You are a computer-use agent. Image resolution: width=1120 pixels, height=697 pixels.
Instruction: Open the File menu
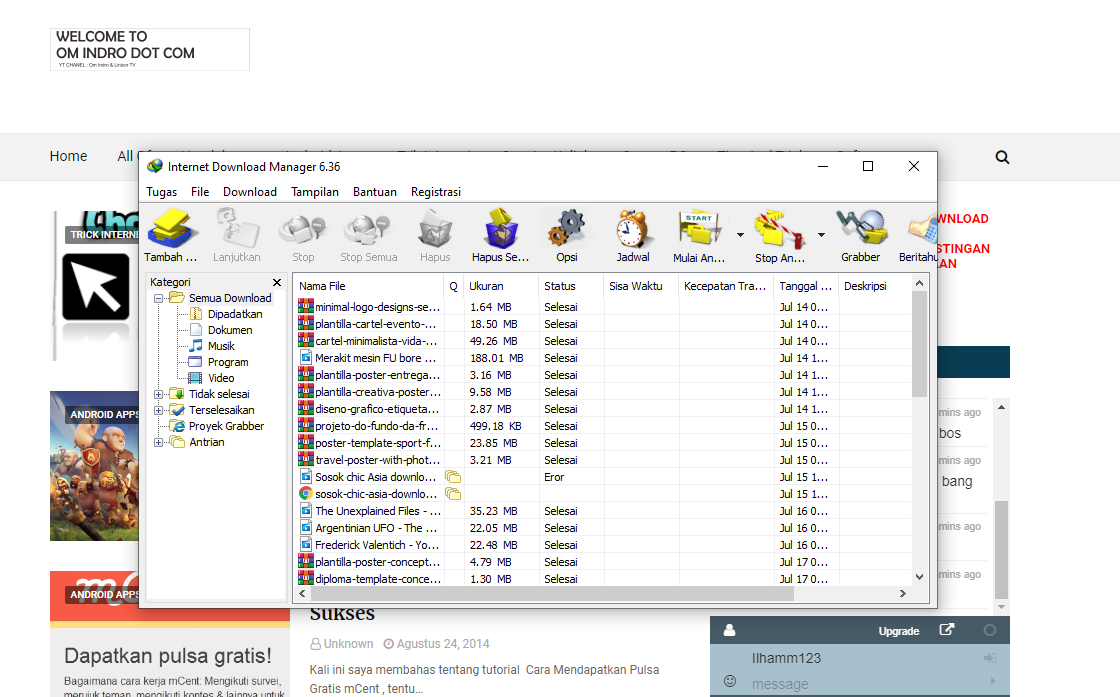(200, 192)
